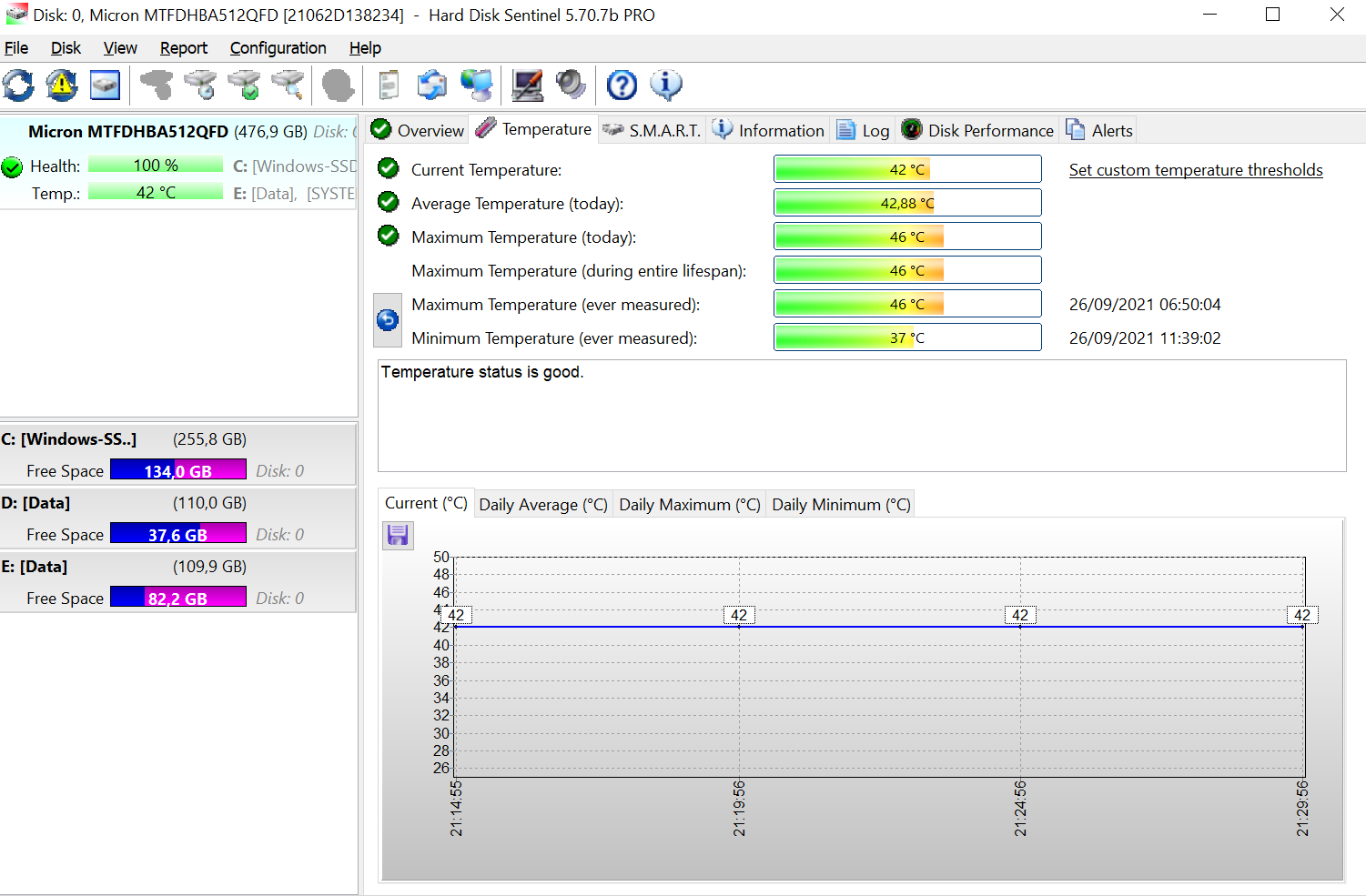The width and height of the screenshot is (1366, 896).
Task: Click the 37,6 GB free space bar
Action: 178,534
